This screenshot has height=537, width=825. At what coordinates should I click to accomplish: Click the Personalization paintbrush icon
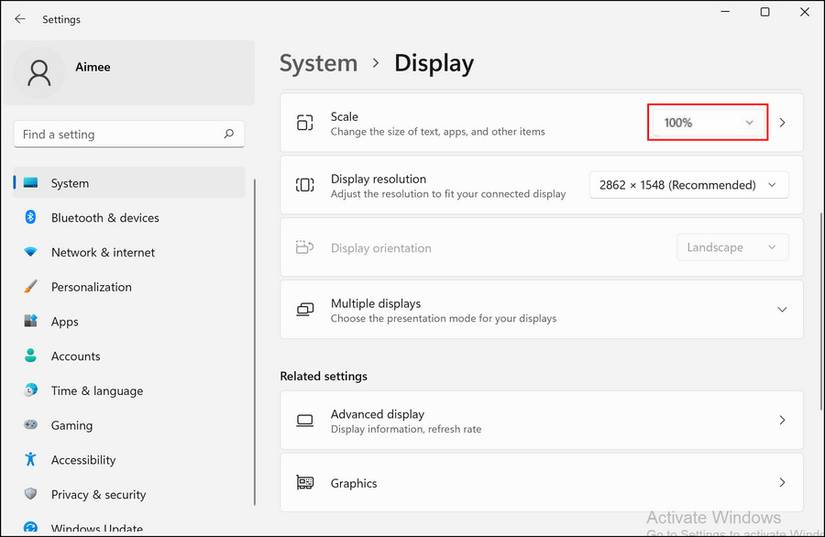pos(31,286)
